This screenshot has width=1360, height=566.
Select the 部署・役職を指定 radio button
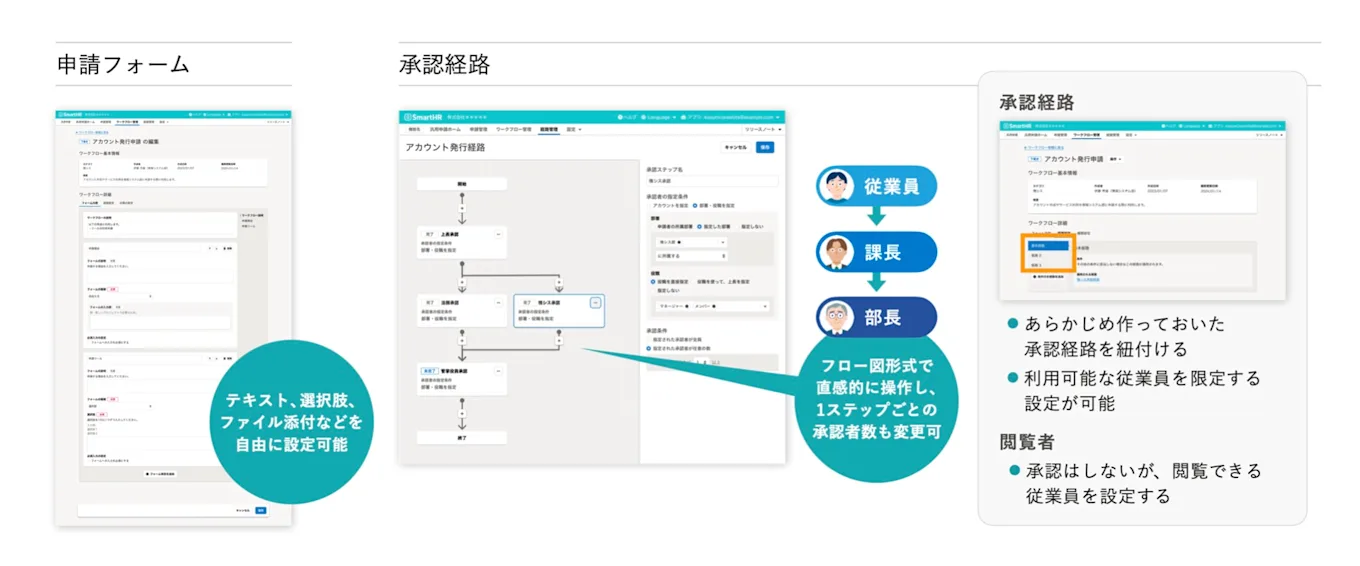tap(696, 205)
